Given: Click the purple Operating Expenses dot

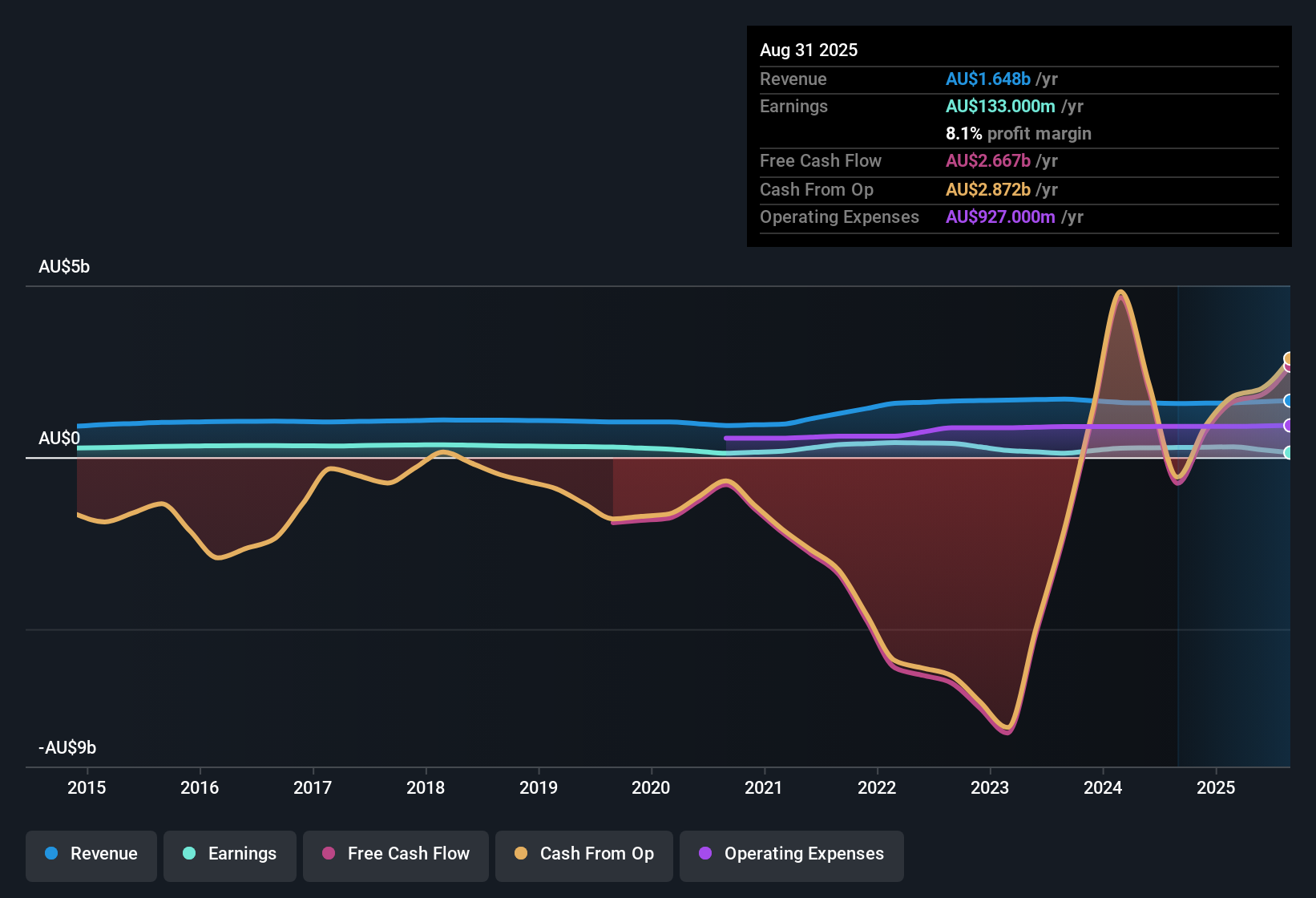Looking at the screenshot, I should [x=705, y=854].
